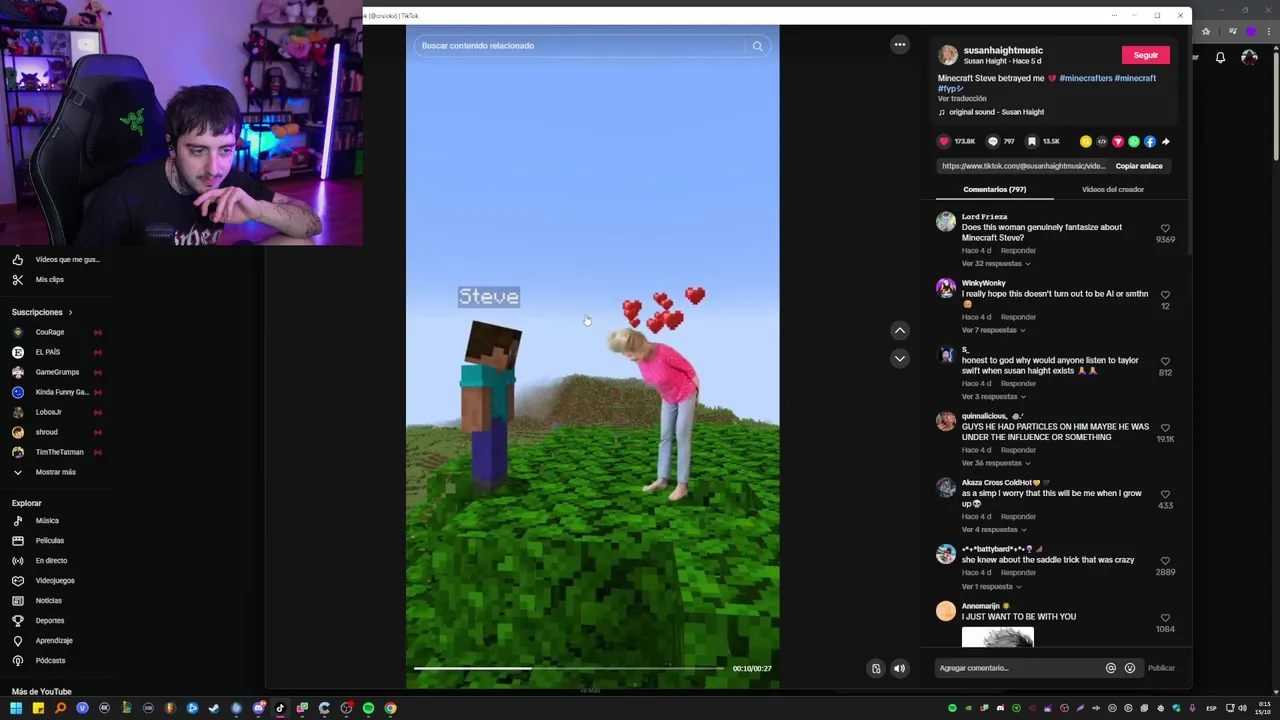Screen dimensions: 1280x720
Task: Open Google Chrome from the taskbar
Action: pyautogui.click(x=390, y=708)
